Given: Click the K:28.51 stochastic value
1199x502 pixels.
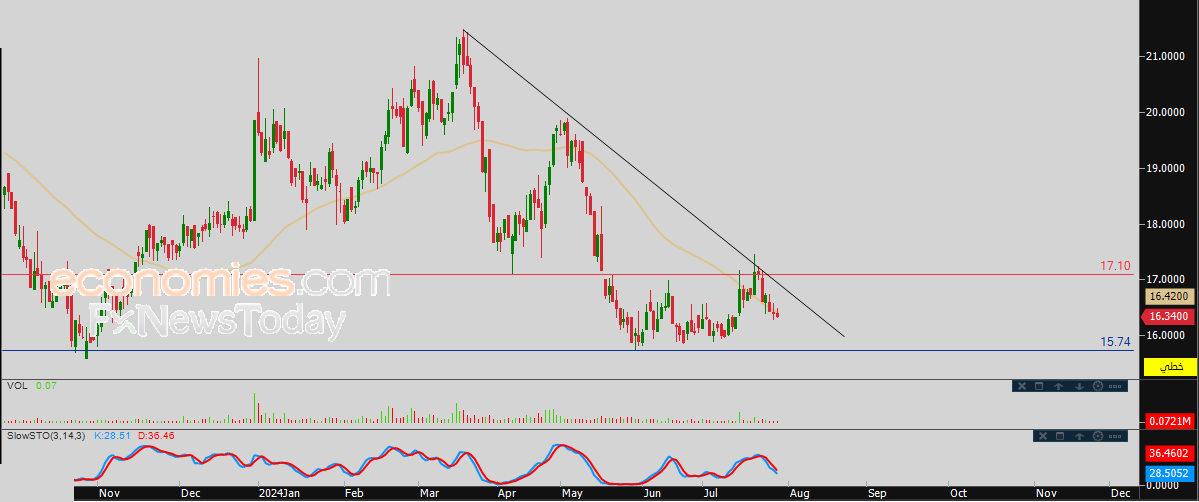Looking at the screenshot, I should [112, 435].
